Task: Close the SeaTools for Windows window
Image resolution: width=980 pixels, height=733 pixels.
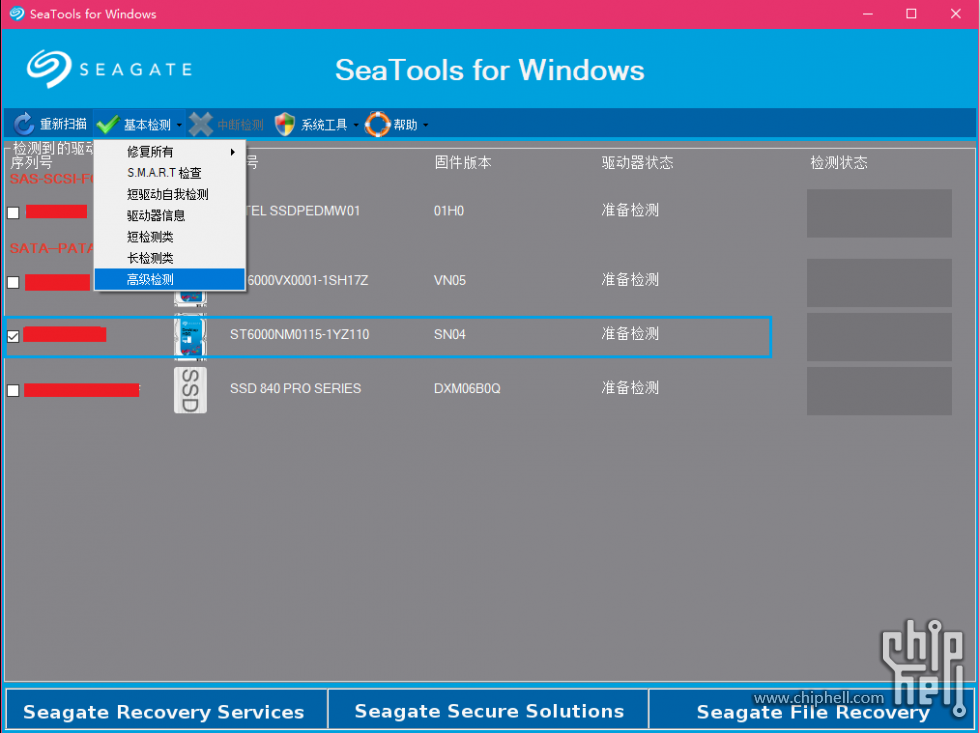Action: tap(956, 14)
